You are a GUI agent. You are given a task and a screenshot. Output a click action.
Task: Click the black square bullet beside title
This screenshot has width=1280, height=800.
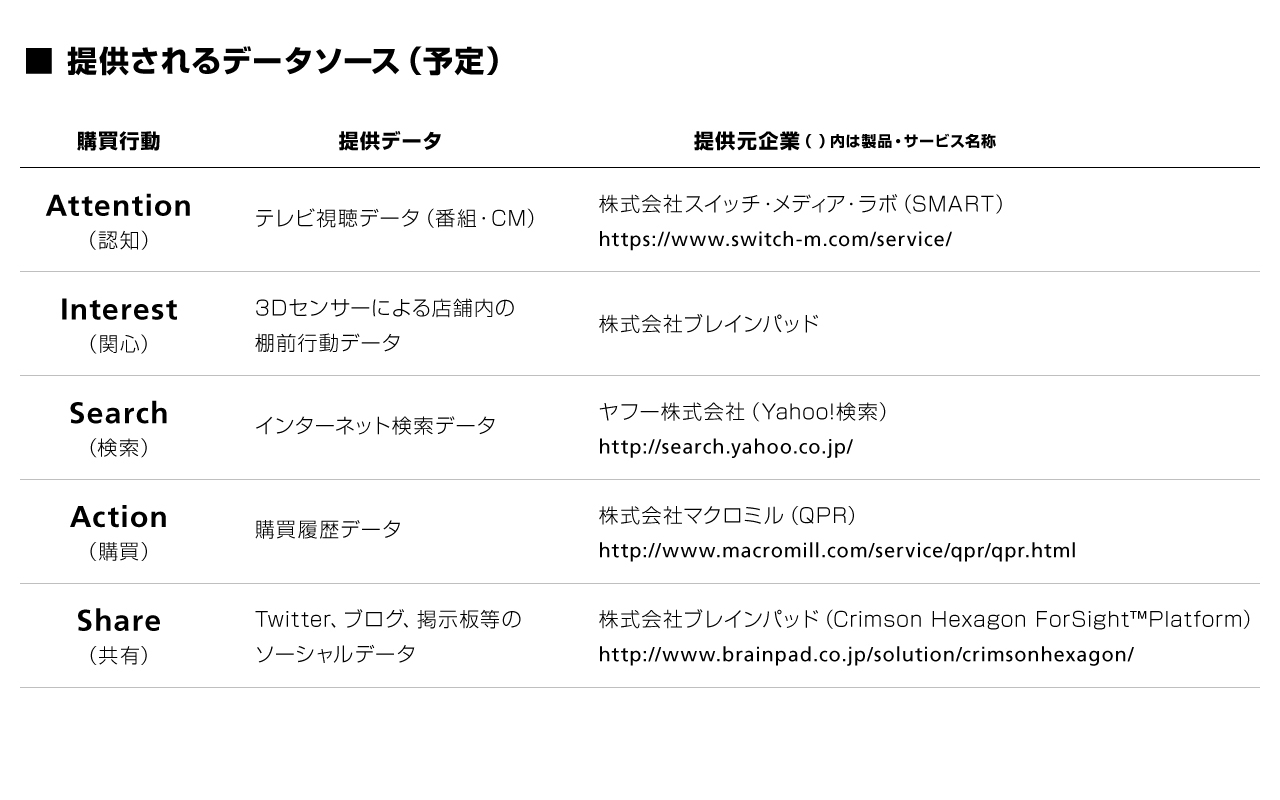tap(38, 62)
